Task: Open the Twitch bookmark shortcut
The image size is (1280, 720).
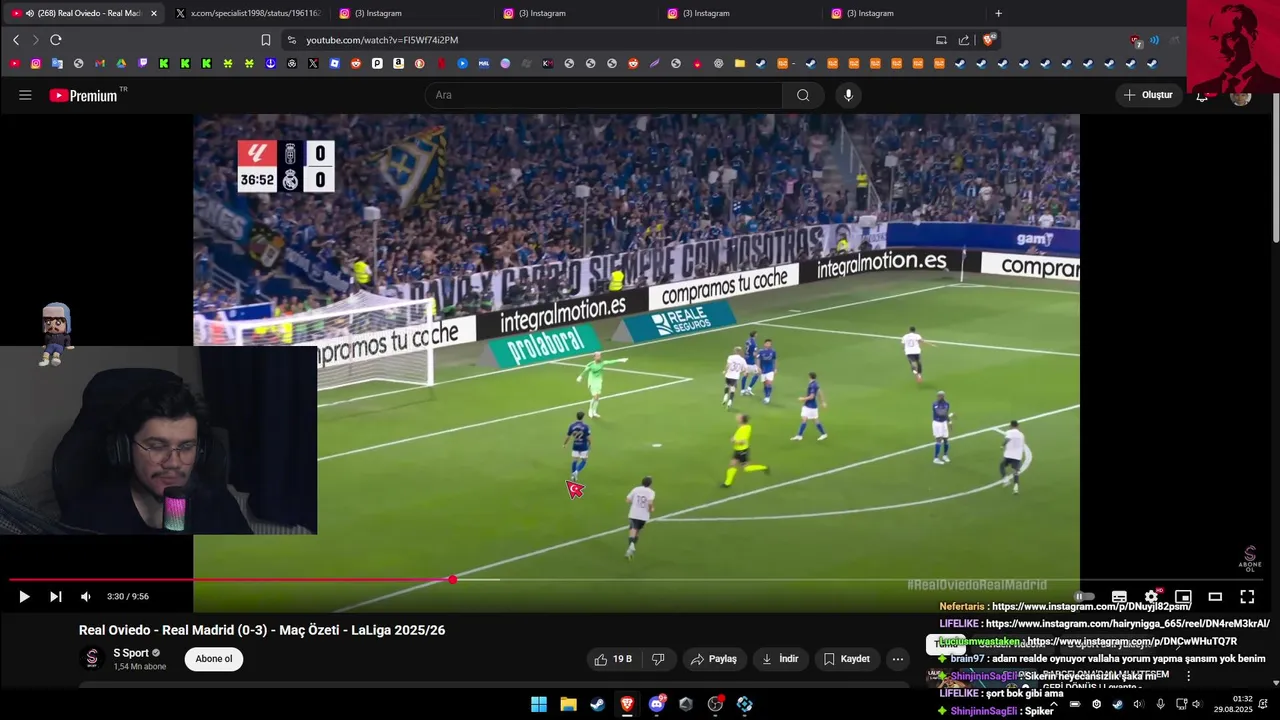Action: (x=143, y=63)
